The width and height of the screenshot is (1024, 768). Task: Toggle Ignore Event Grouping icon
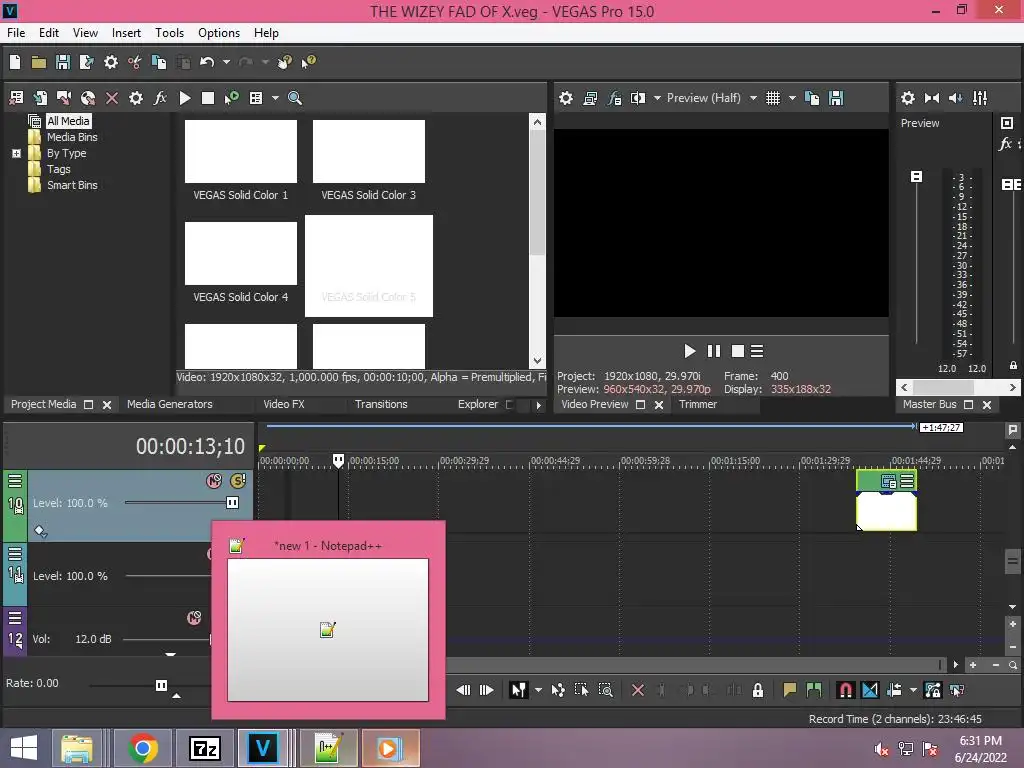coord(957,690)
